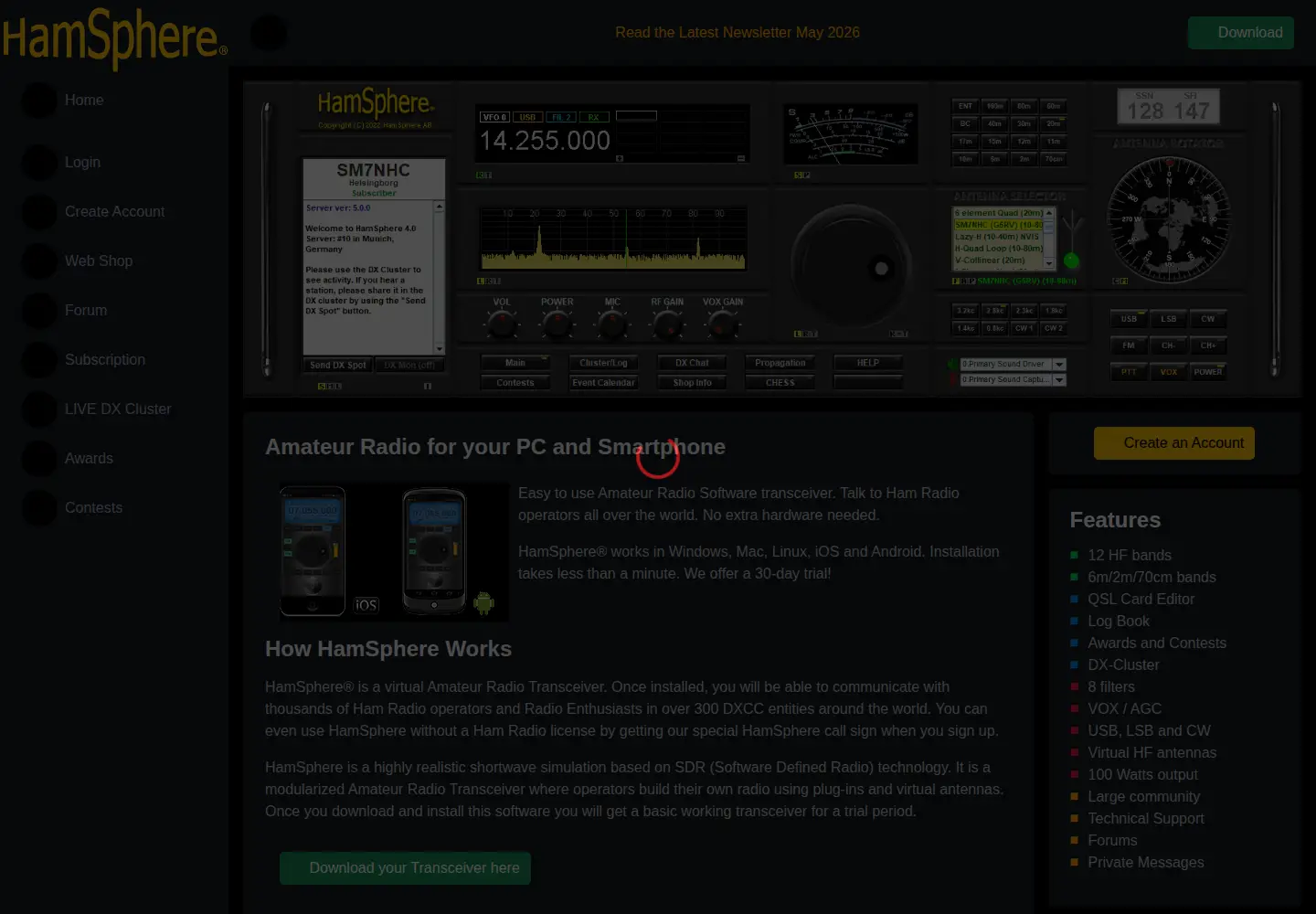1316x914 pixels.
Task: Click the antenna tower icon in Antenna Selection
Action: (1071, 238)
